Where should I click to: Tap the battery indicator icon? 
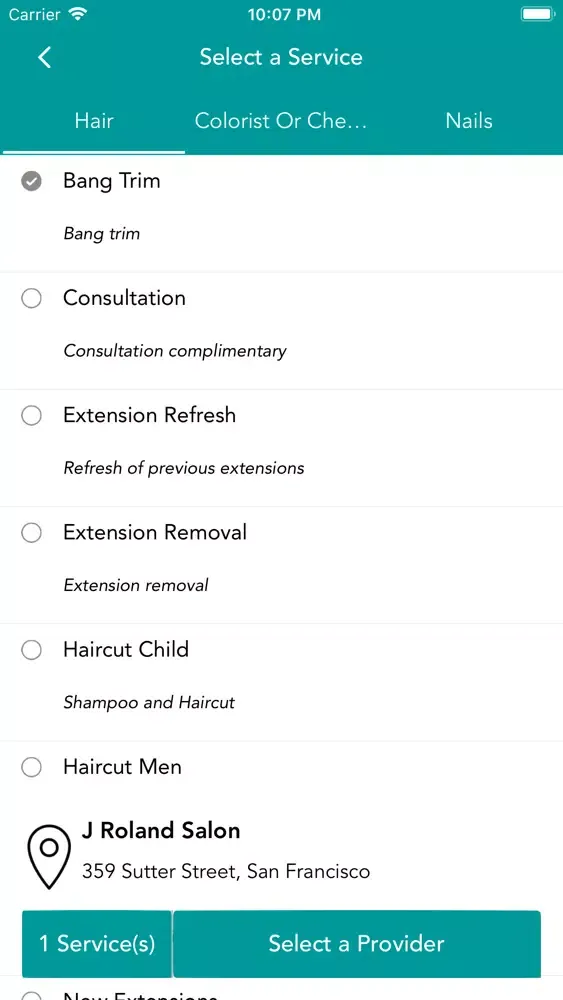537,14
